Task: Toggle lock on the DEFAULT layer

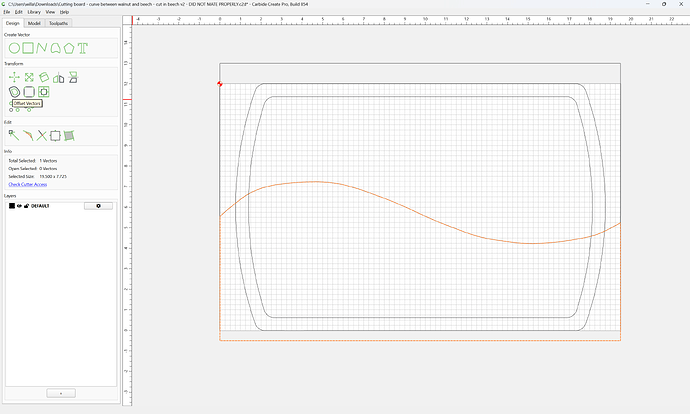Action: (x=26, y=206)
